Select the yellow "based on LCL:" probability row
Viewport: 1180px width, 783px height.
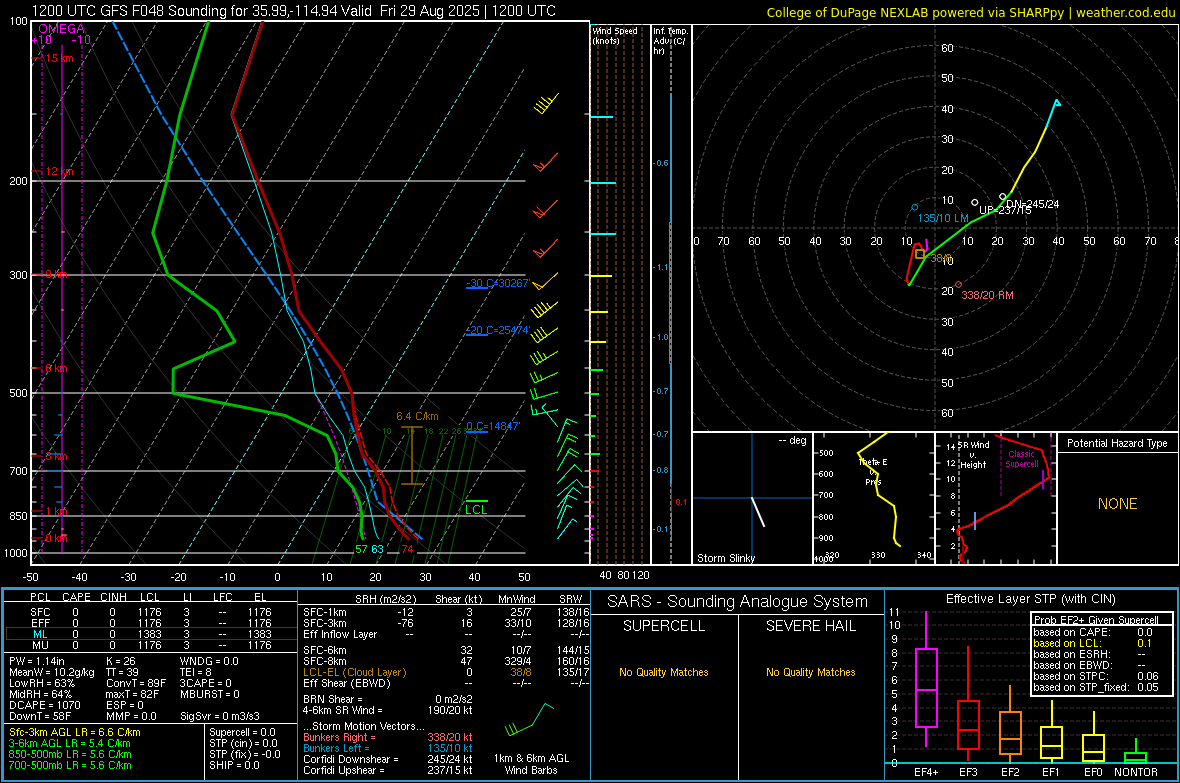point(1093,643)
